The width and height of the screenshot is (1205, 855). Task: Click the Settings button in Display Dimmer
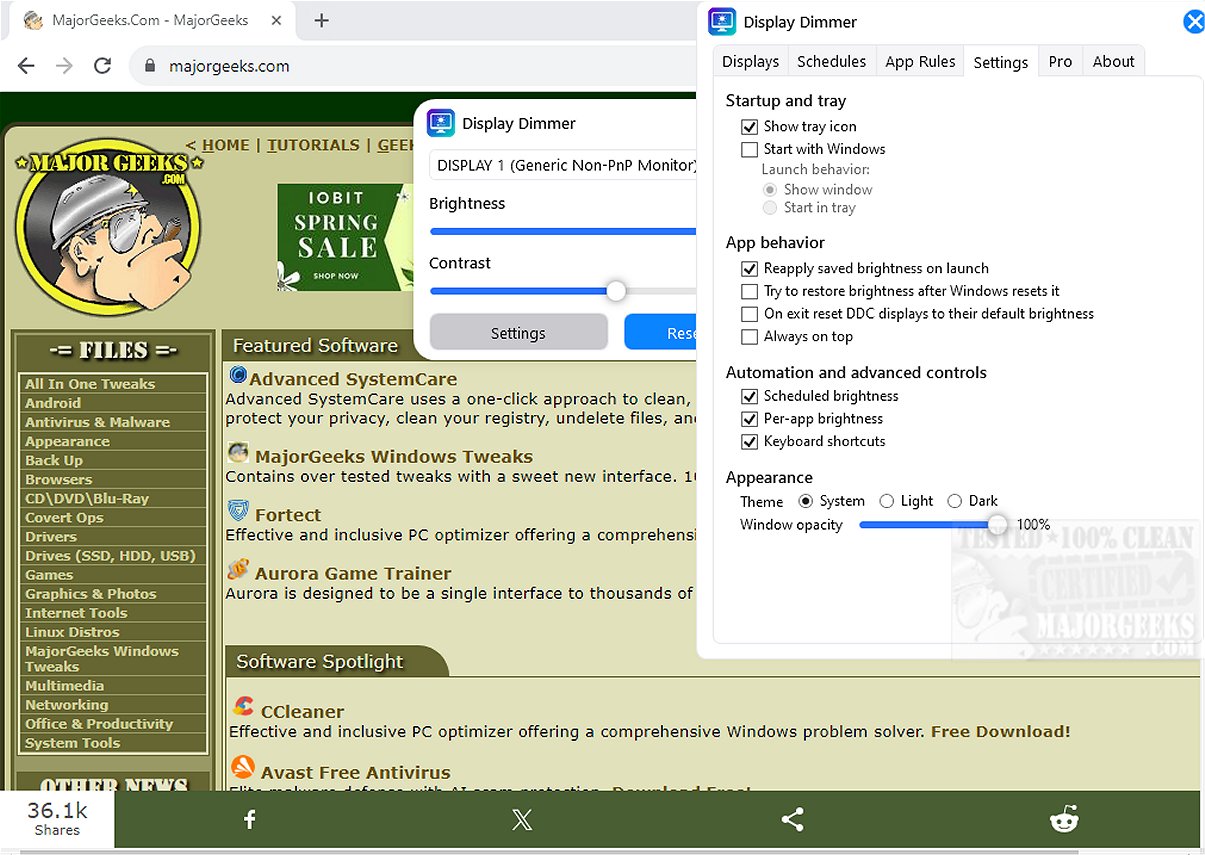518,333
